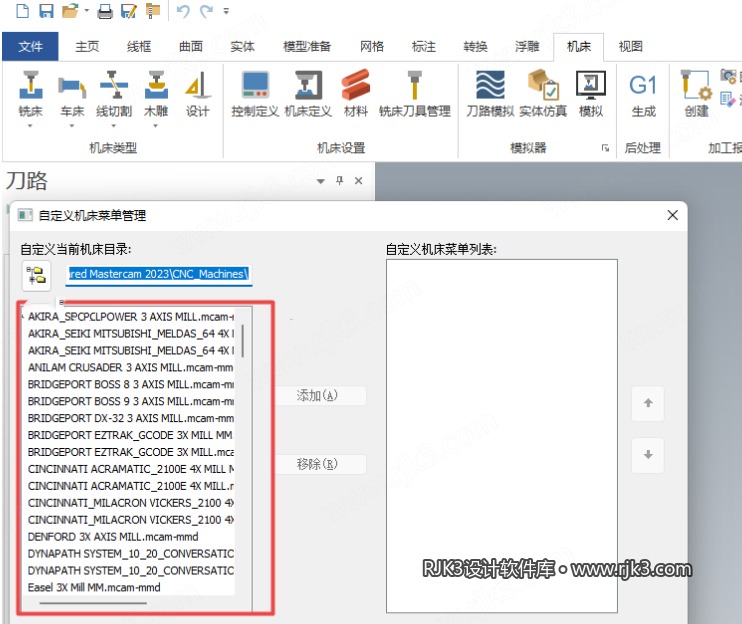This screenshot has height=624, width=742.
Task: Select AKIRA_SPCPCLPOWER 3 AXIS MILL entry
Action: [131, 316]
